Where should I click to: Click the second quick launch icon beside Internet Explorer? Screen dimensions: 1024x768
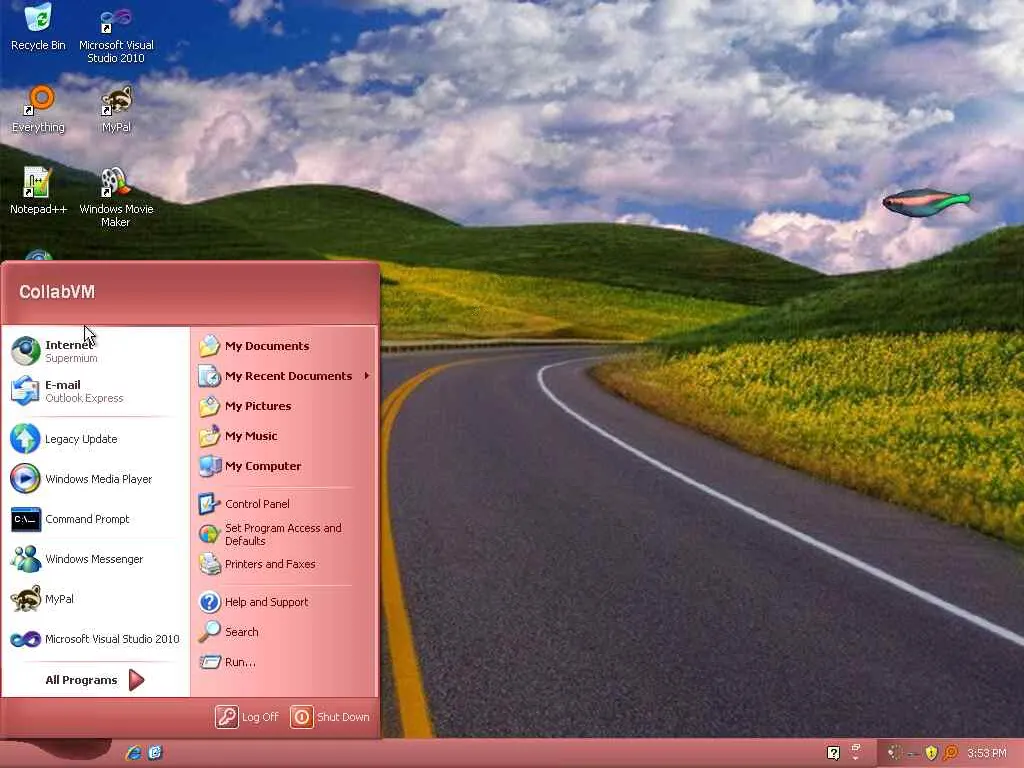point(155,753)
